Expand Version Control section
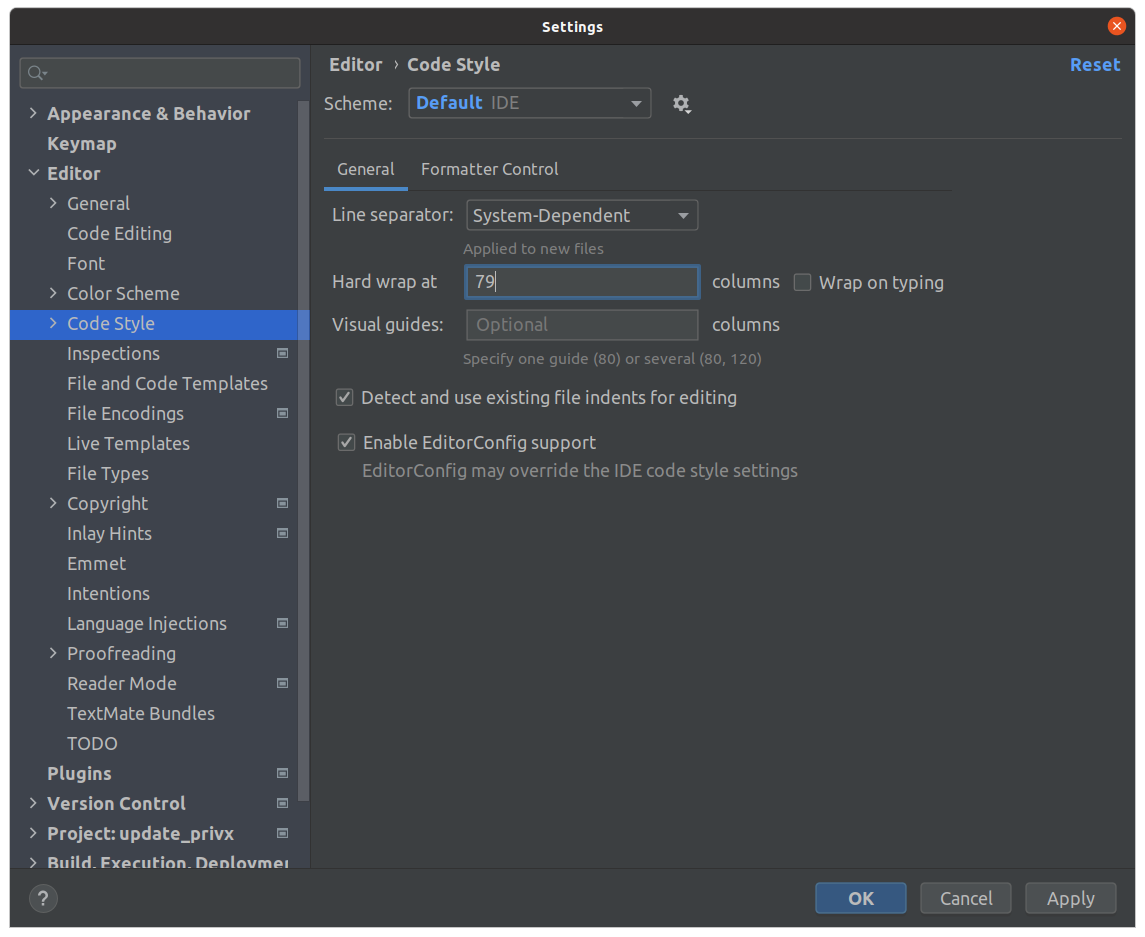 pos(33,803)
